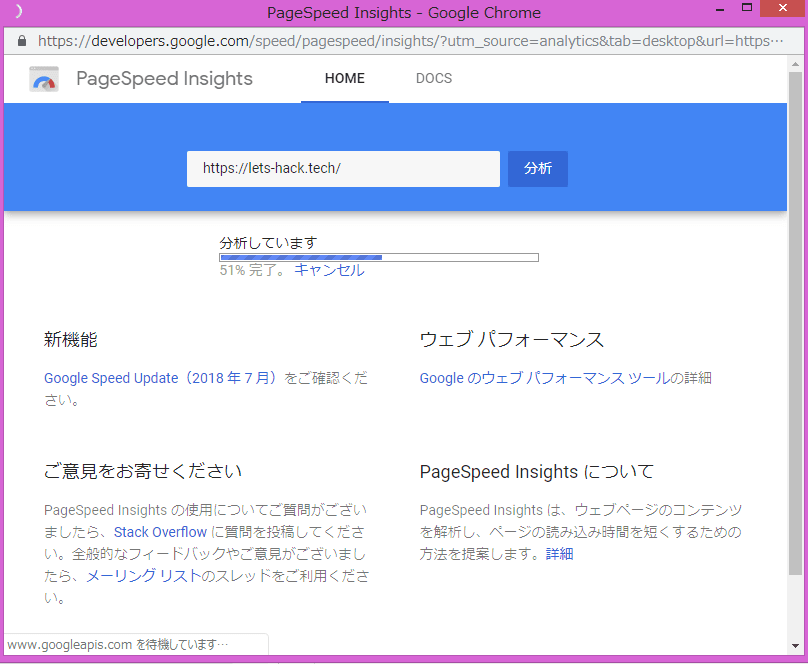Click the lock icon in address bar
This screenshot has width=808, height=664.
(22, 41)
